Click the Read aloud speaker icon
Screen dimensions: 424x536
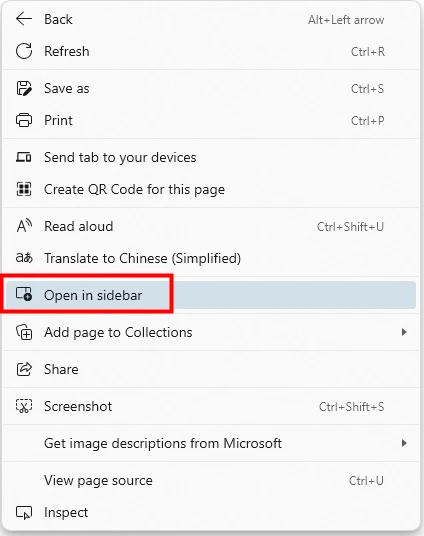24,226
